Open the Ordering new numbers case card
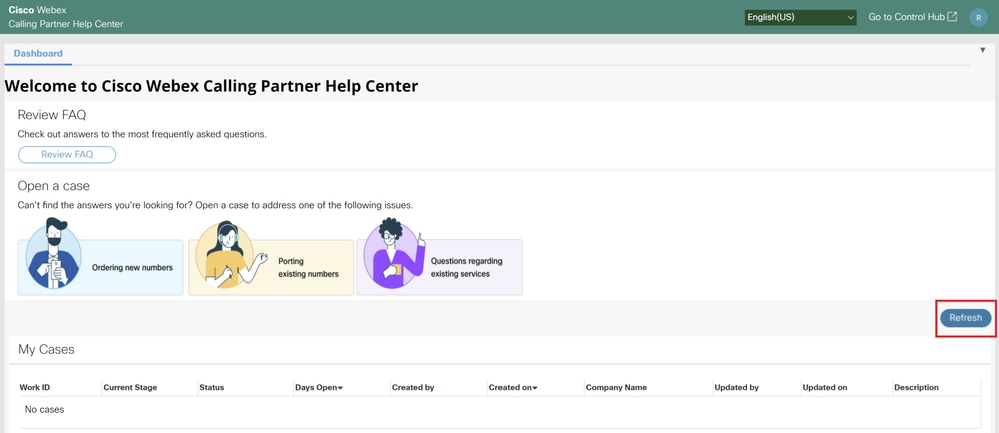 coord(101,267)
